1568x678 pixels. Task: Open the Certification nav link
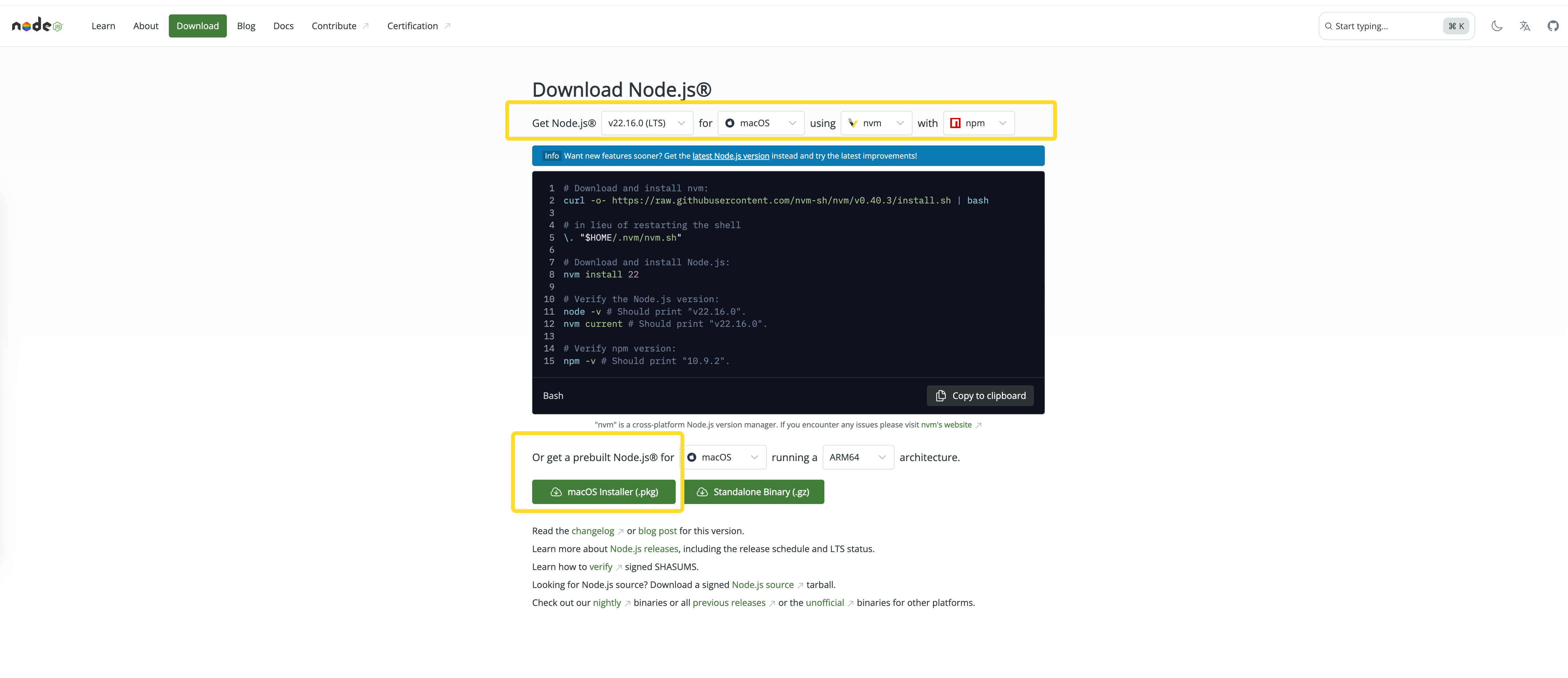(x=418, y=26)
